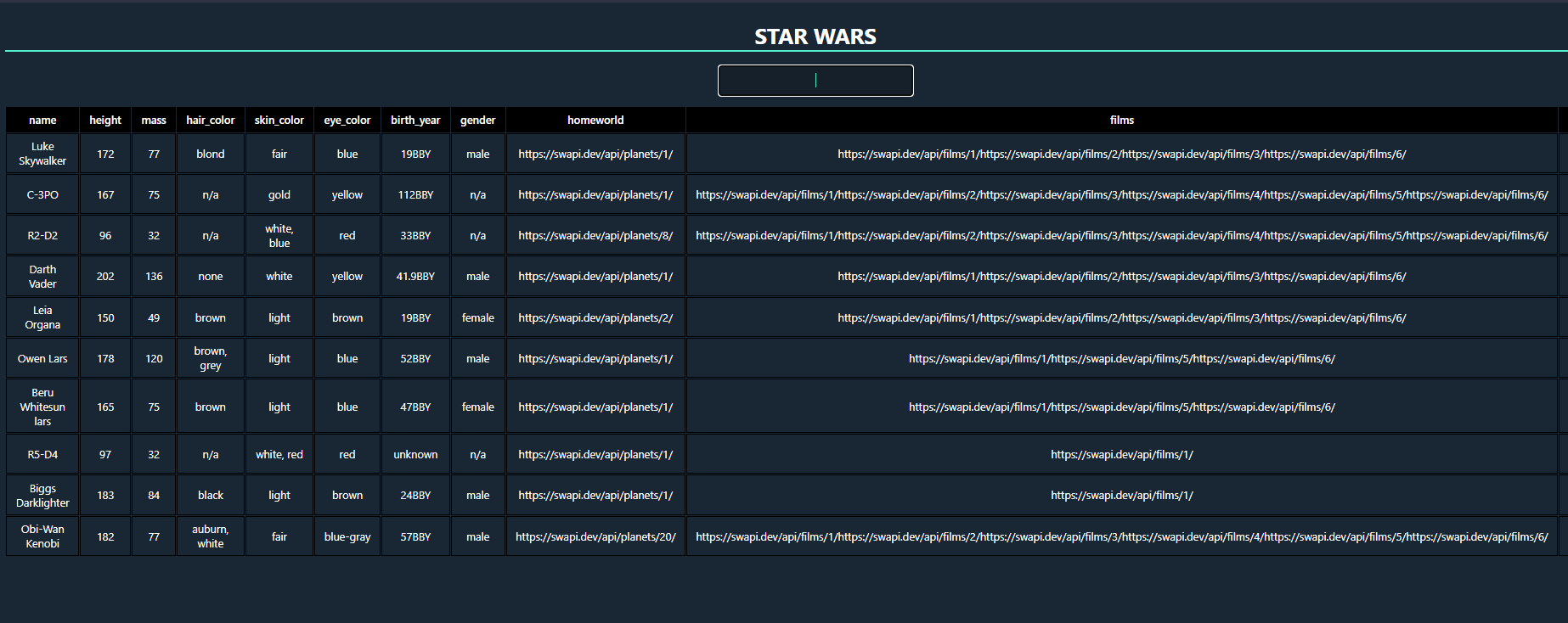1568x623 pixels.
Task: Click the 'films' column header
Action: (x=1122, y=120)
